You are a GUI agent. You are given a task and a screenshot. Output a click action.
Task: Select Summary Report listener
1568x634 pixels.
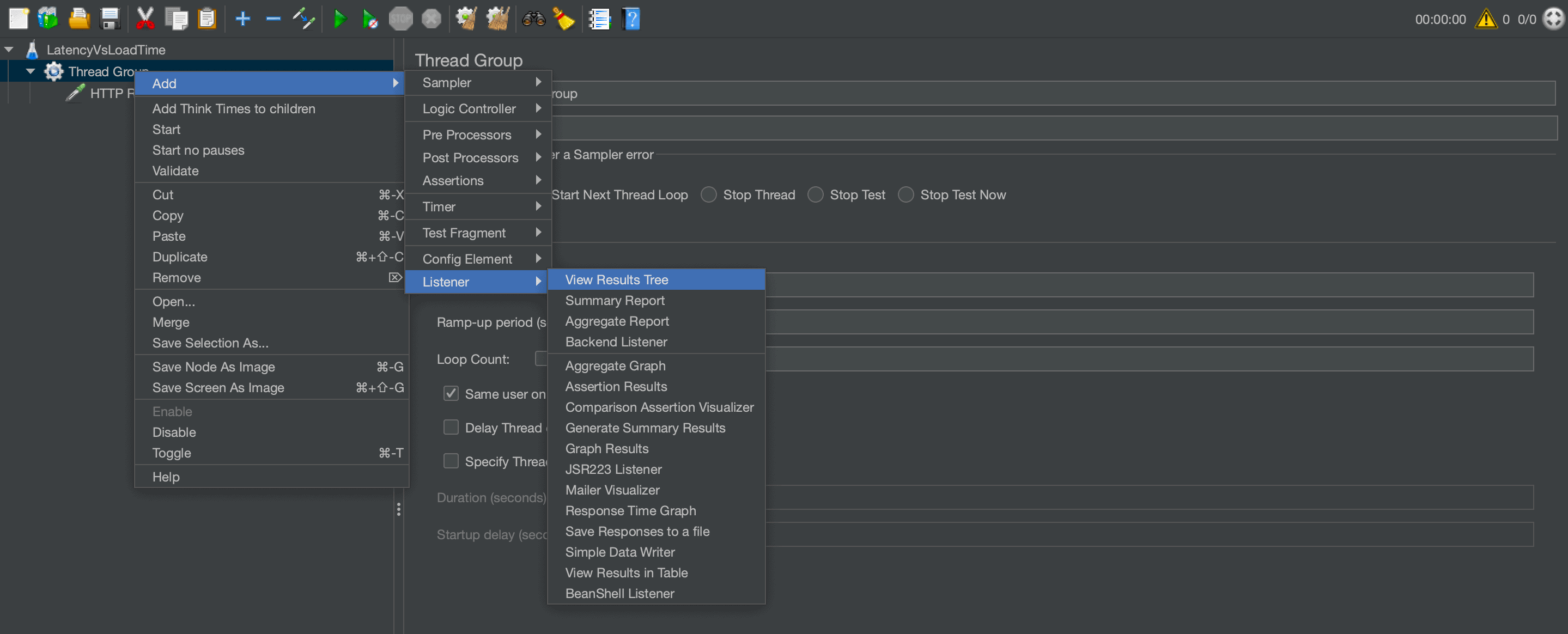[x=613, y=300]
